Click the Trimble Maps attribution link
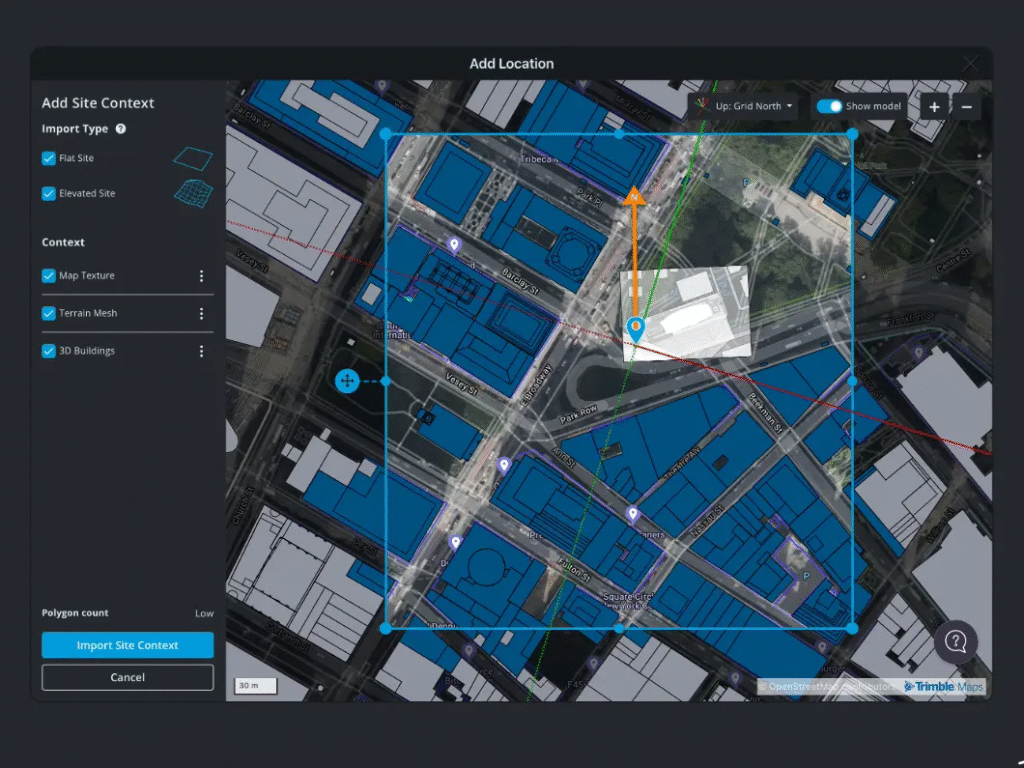The image size is (1024, 768). point(944,687)
